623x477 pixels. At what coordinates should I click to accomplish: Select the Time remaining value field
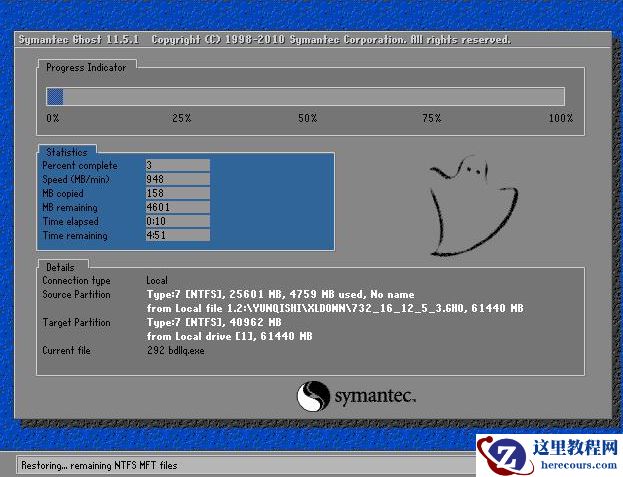177,235
